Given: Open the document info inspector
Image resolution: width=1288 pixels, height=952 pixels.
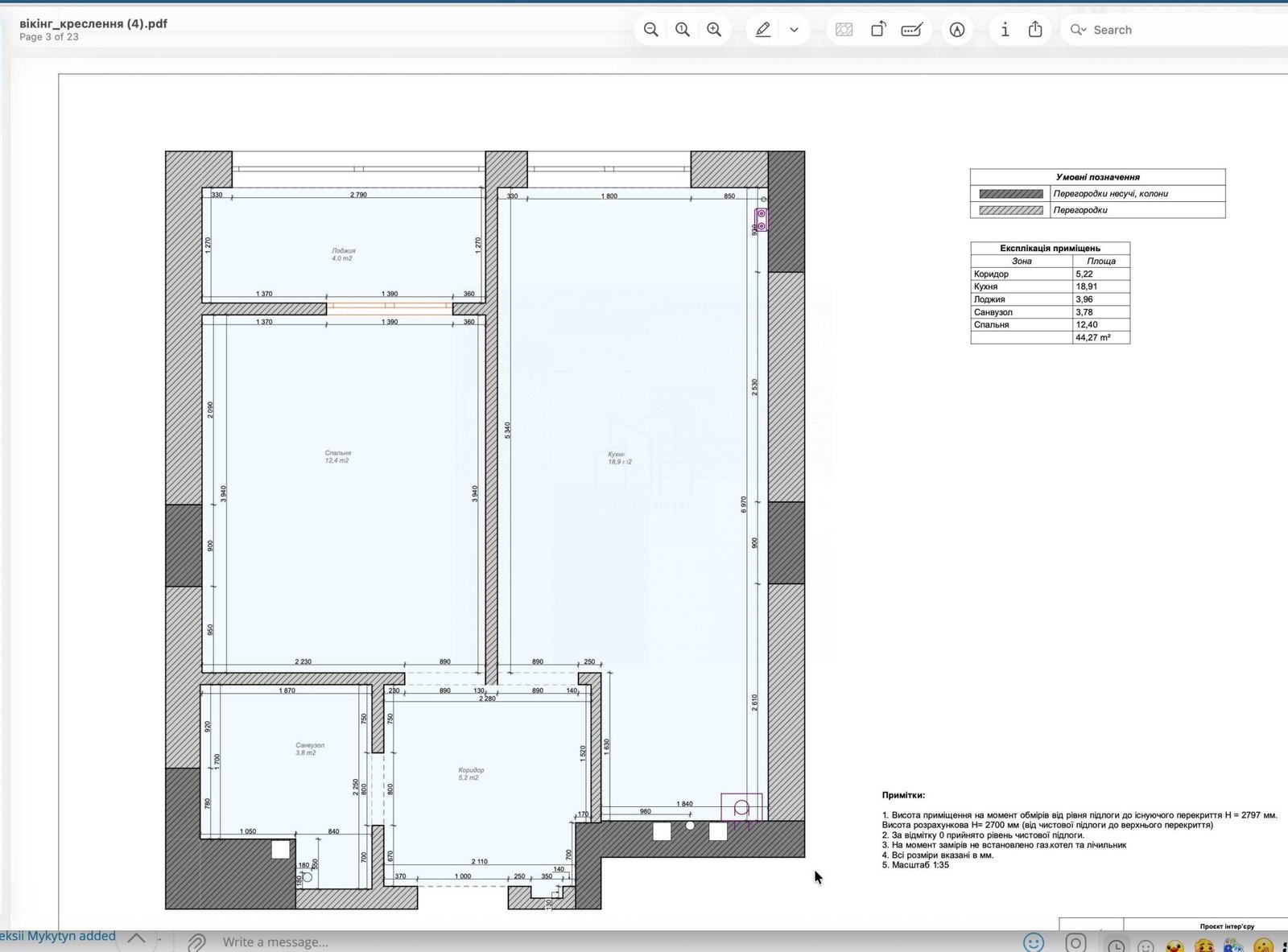Looking at the screenshot, I should [1005, 30].
